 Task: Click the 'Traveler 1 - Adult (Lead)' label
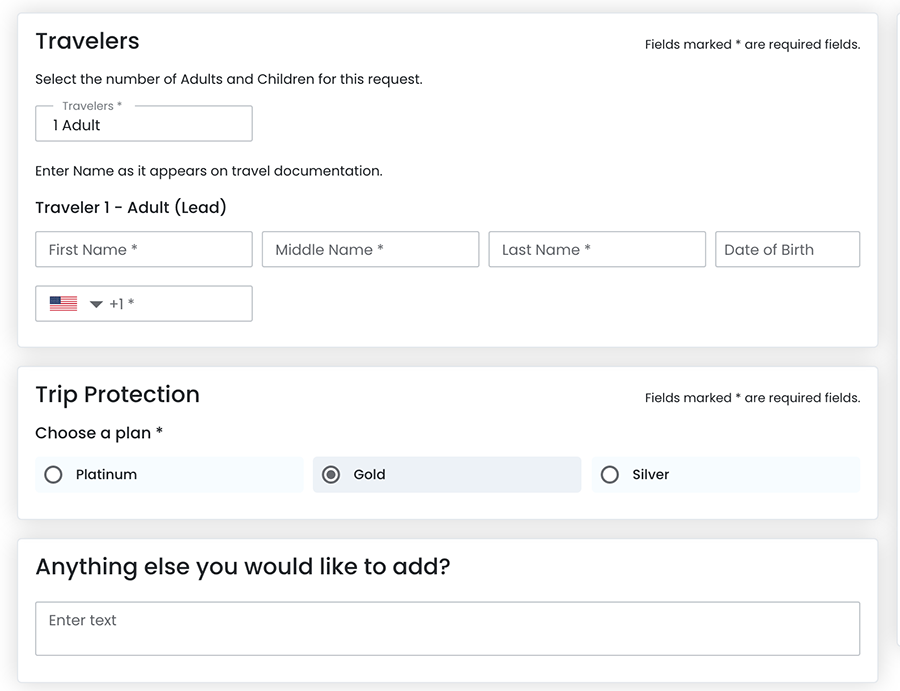131,208
